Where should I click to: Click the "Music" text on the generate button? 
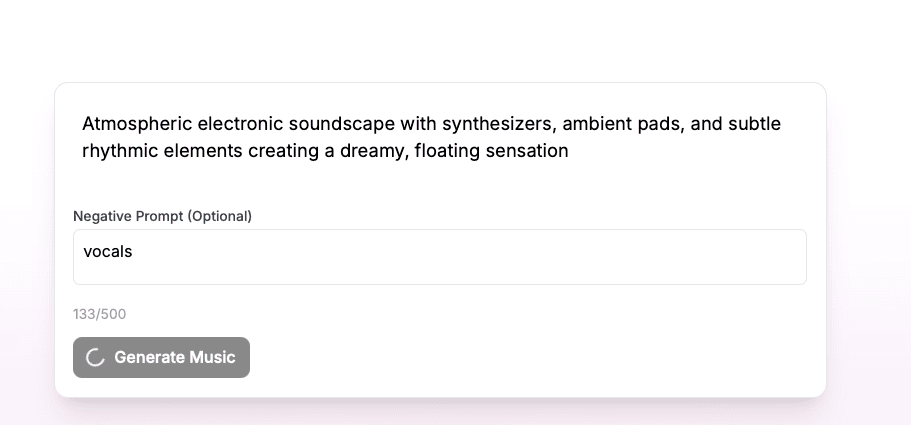pyautogui.click(x=212, y=357)
